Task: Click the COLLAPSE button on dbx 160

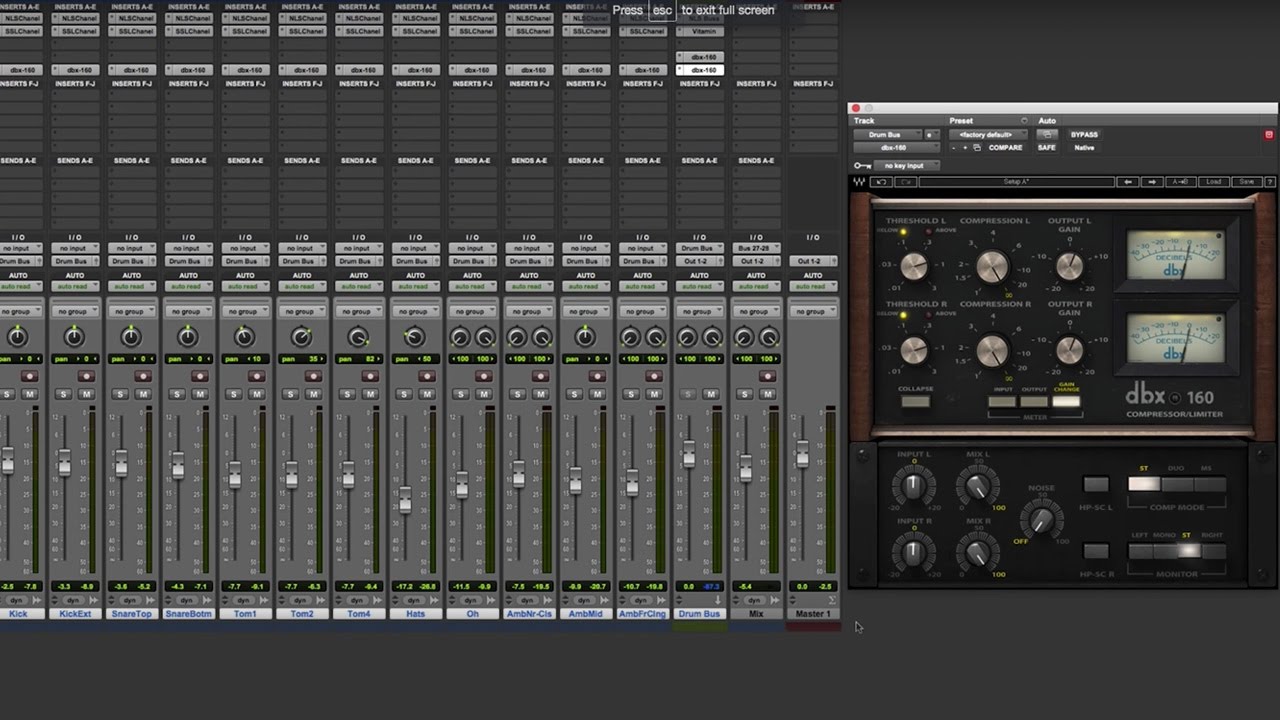Action: click(915, 402)
